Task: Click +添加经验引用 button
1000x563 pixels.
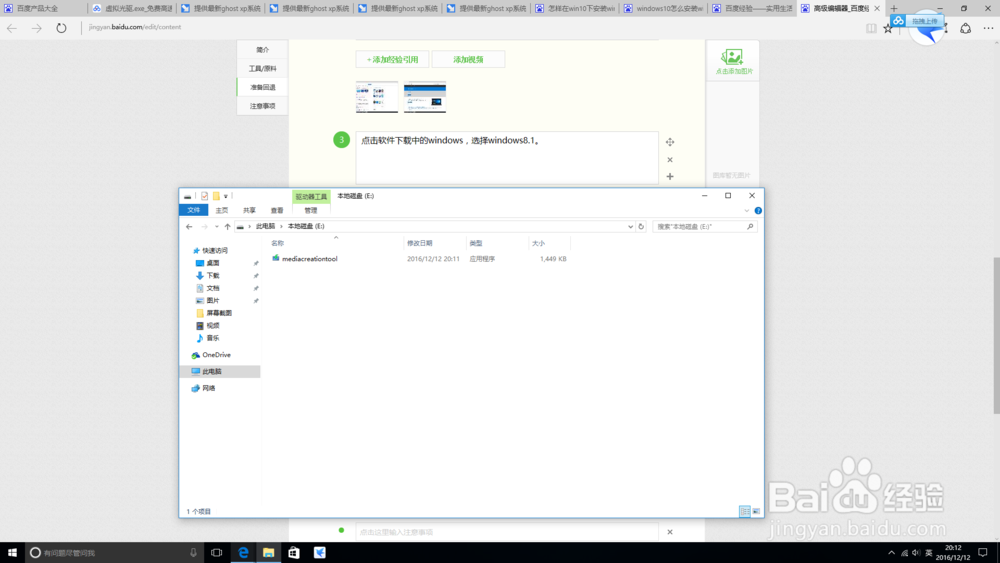Action: [x=392, y=59]
